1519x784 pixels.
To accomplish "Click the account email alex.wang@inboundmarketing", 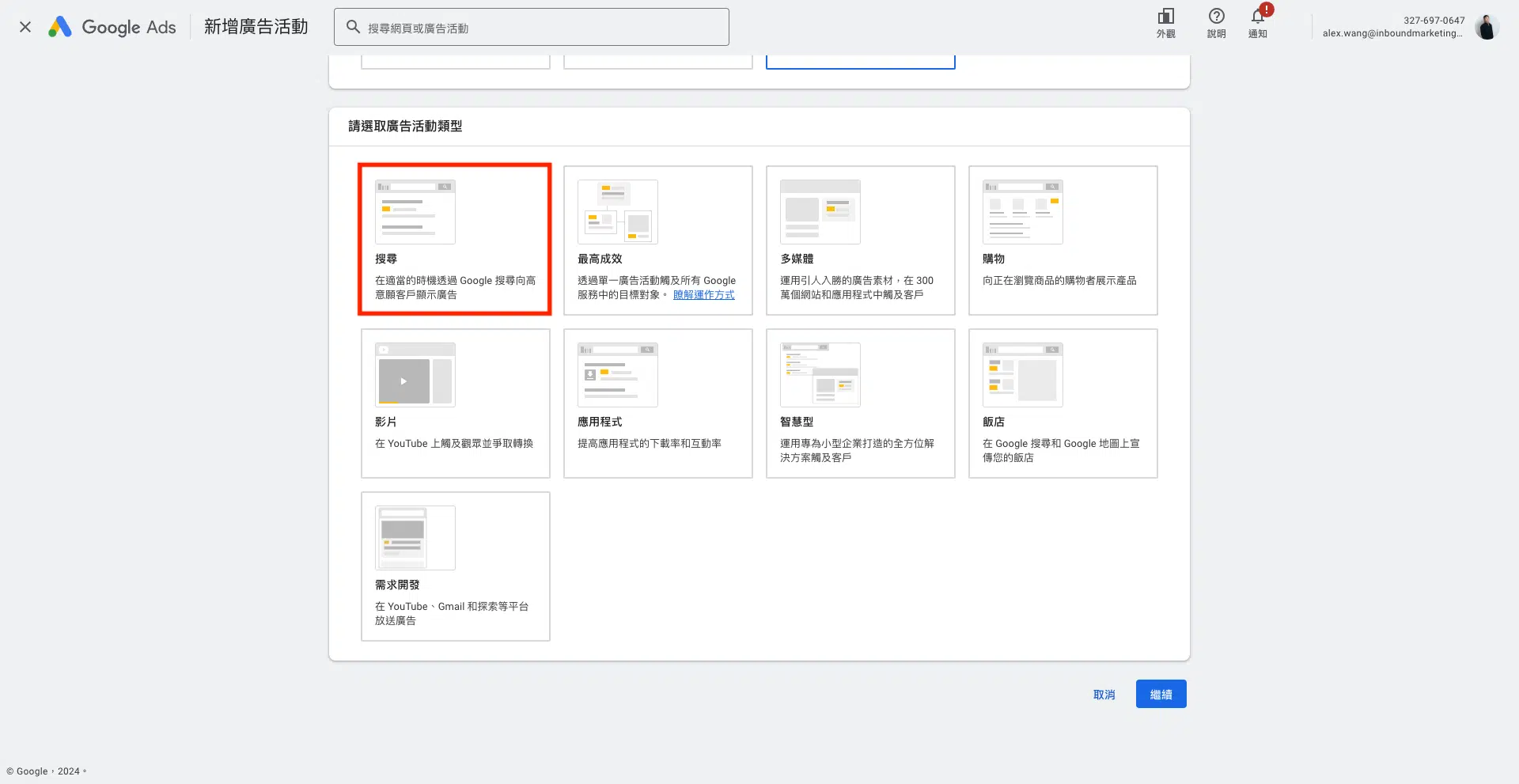I will click(x=1392, y=33).
